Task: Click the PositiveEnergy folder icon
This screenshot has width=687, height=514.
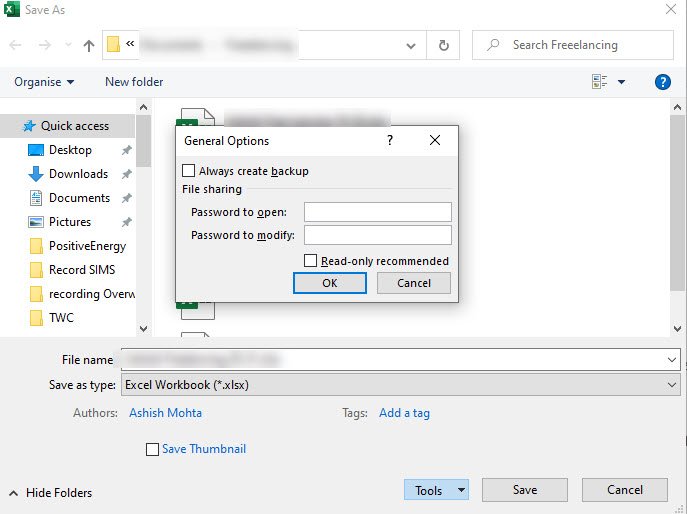Action: coord(36,246)
